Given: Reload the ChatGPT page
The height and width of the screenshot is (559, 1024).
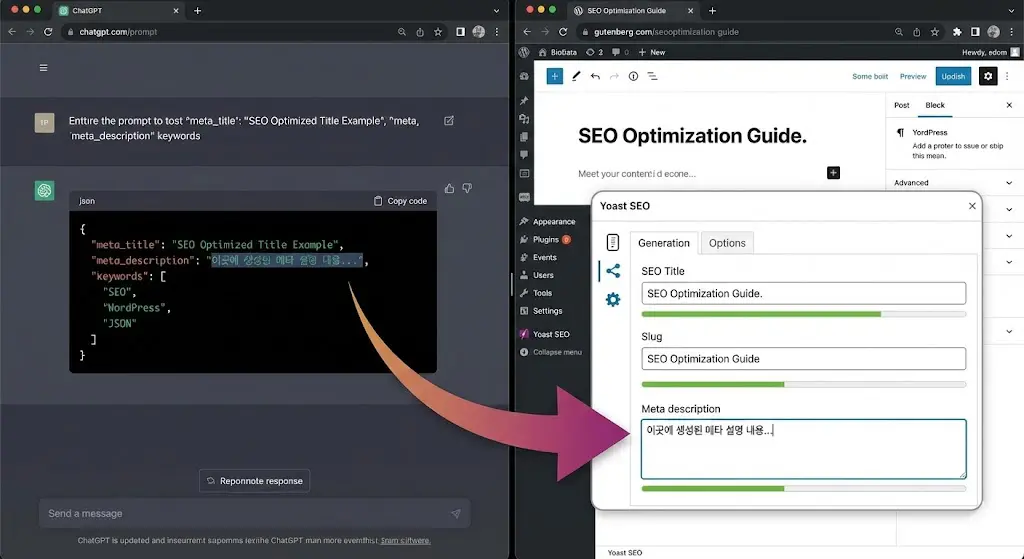Looking at the screenshot, I should pyautogui.click(x=48, y=32).
